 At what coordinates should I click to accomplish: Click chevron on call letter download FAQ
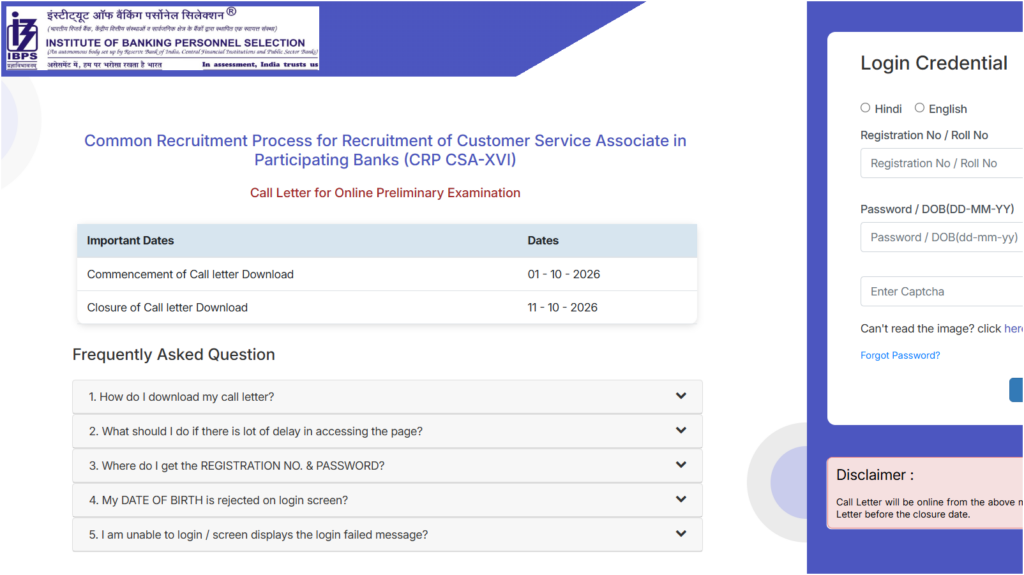[681, 396]
